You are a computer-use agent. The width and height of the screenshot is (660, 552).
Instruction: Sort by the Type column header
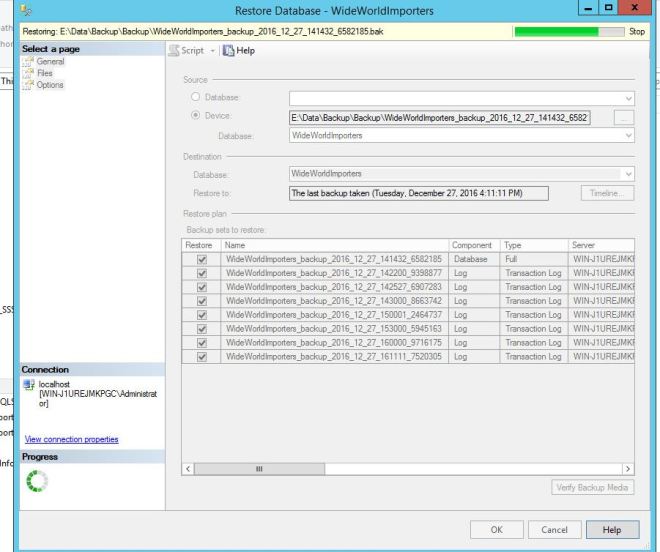[534, 245]
